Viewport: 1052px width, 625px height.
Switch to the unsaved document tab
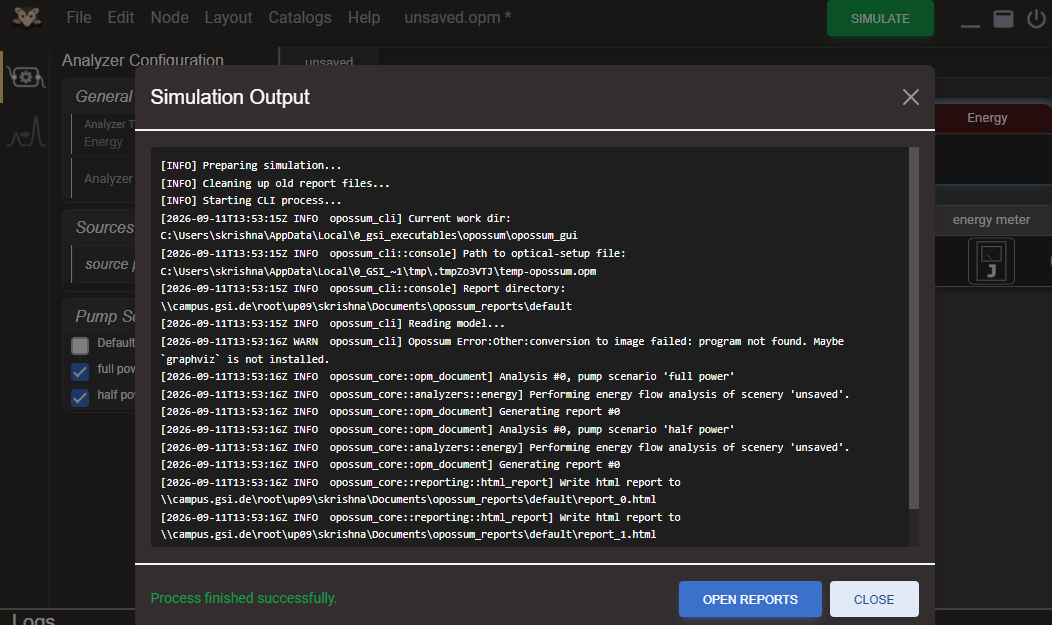[329, 61]
